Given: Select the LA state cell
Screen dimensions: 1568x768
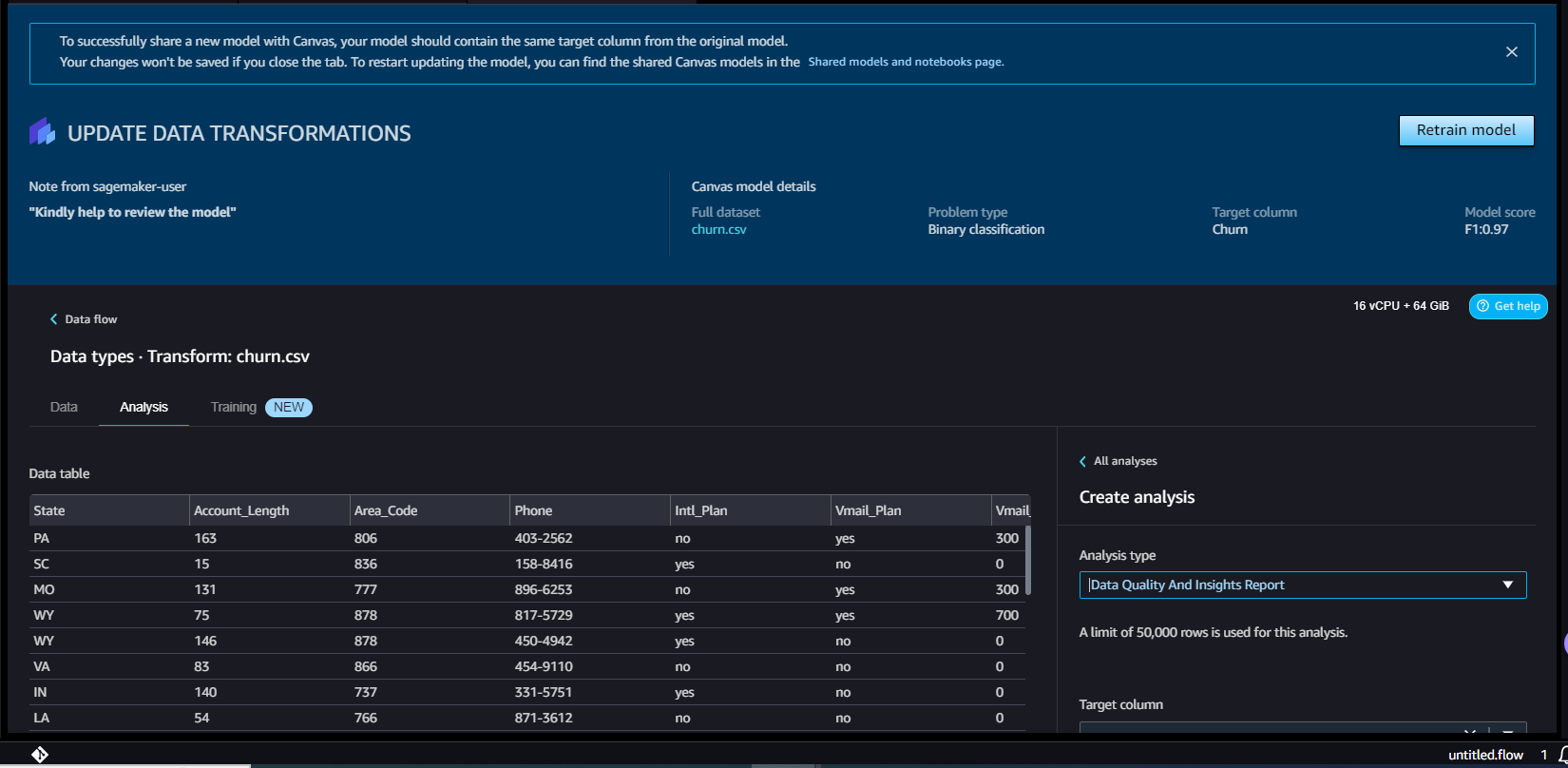Looking at the screenshot, I should point(42,718).
